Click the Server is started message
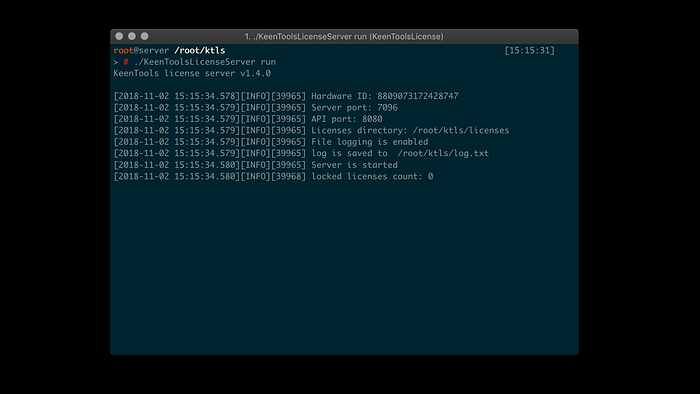This screenshot has height=394, width=700. click(x=354, y=165)
